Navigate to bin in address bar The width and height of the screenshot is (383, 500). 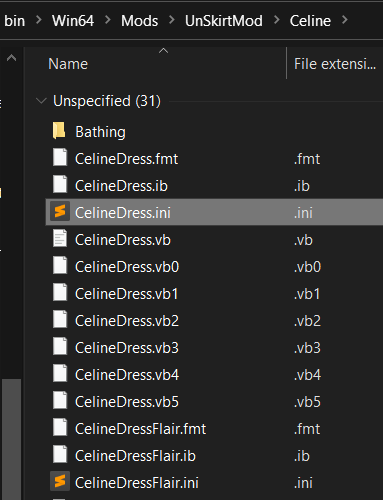(x=14, y=21)
